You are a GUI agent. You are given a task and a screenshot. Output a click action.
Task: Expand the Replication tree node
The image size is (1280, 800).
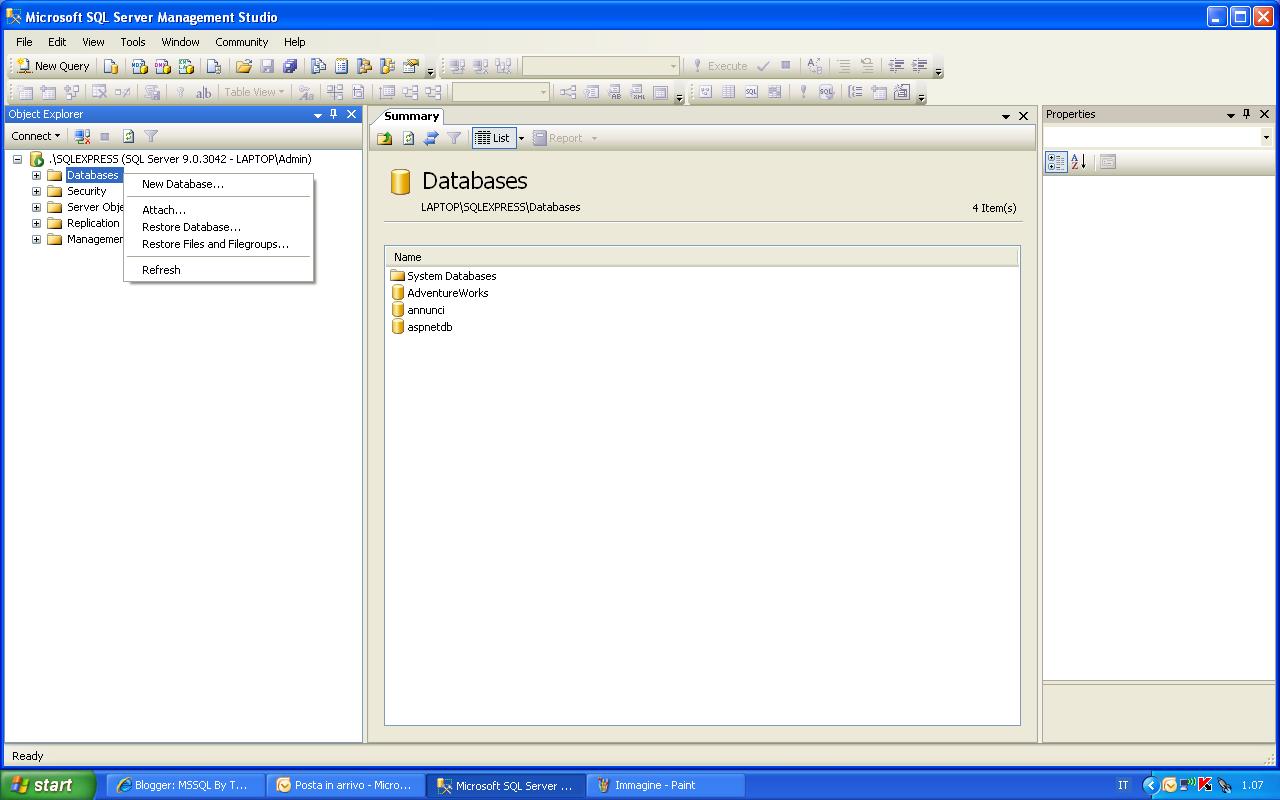[37, 223]
